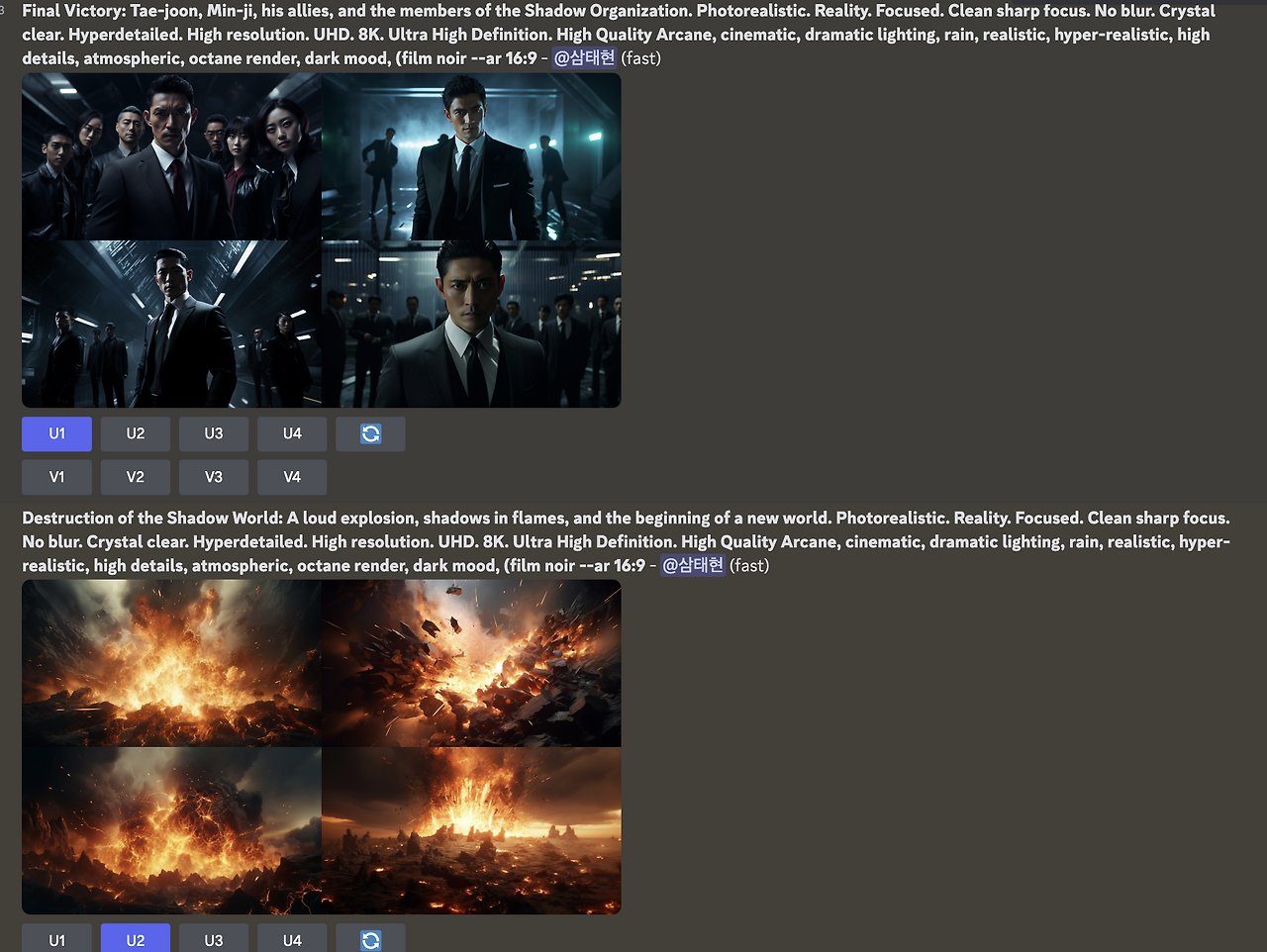The height and width of the screenshot is (952, 1267).
Task: Click the re-roll icon under the Final Victory grid
Action: coord(370,433)
